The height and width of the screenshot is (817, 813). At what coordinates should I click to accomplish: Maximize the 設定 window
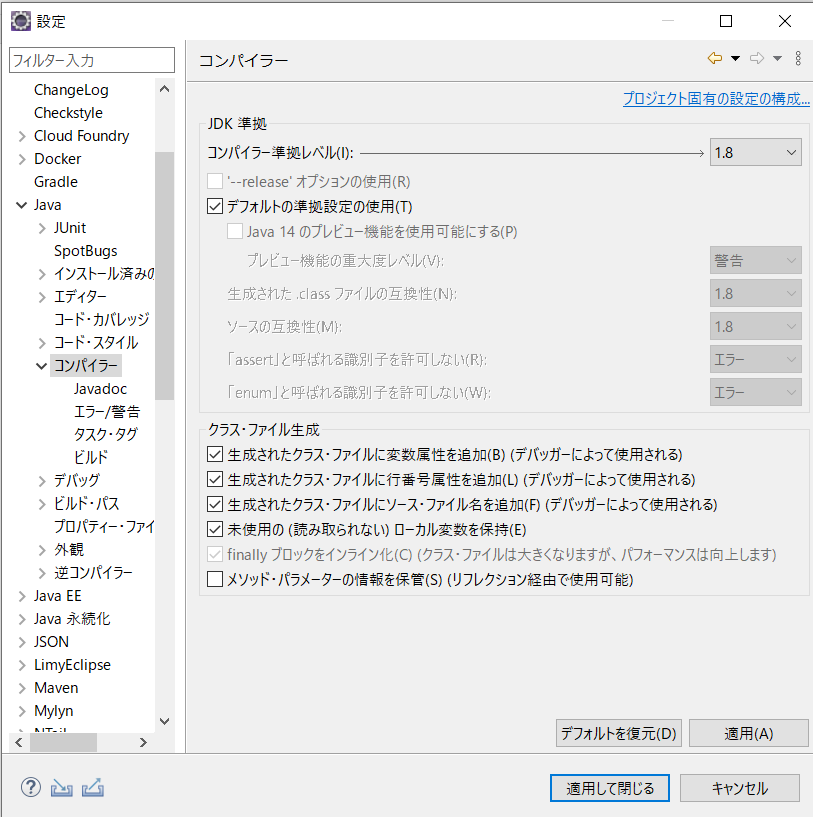[x=725, y=21]
